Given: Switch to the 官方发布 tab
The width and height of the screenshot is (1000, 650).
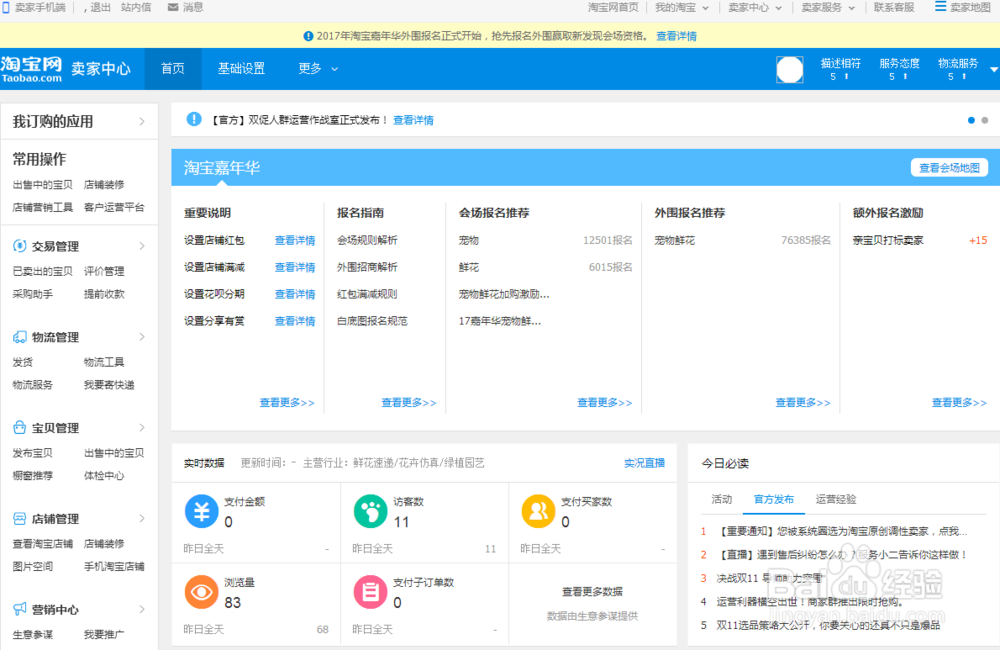Looking at the screenshot, I should coord(774,499).
